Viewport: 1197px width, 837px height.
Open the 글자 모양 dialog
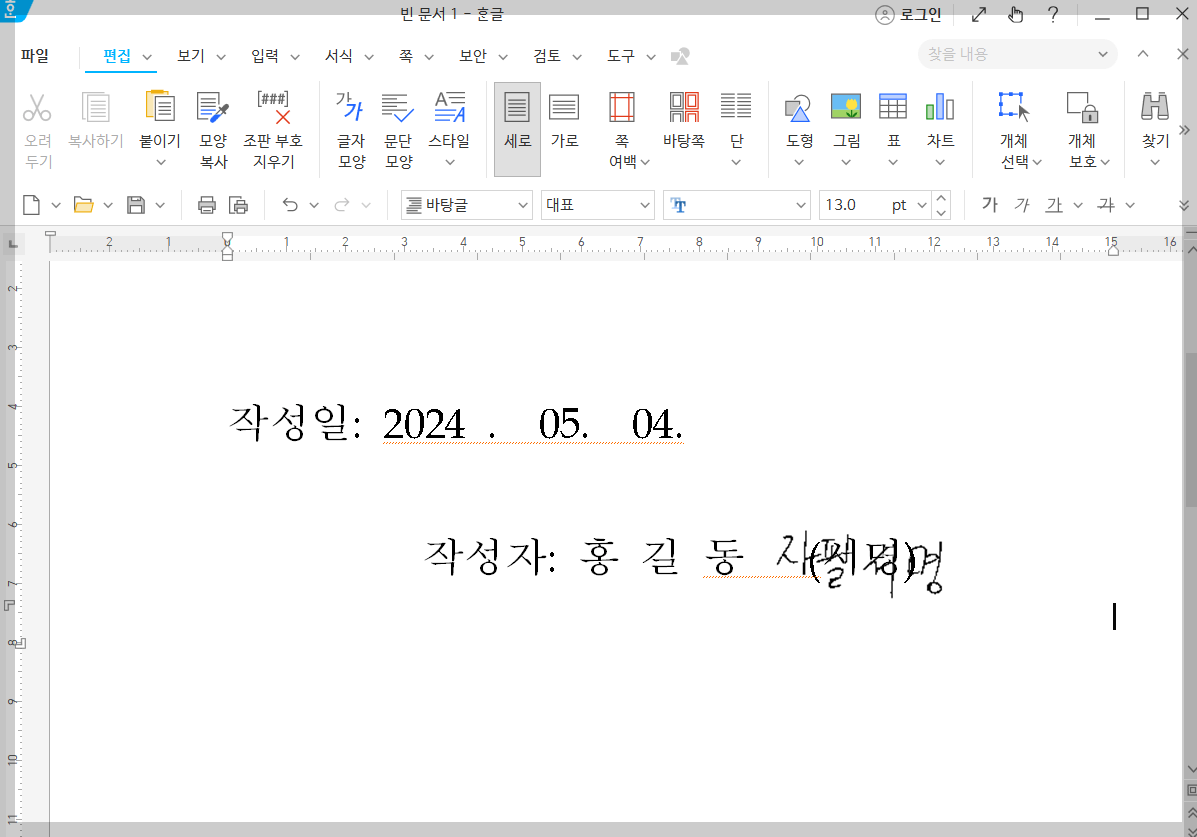point(350,123)
